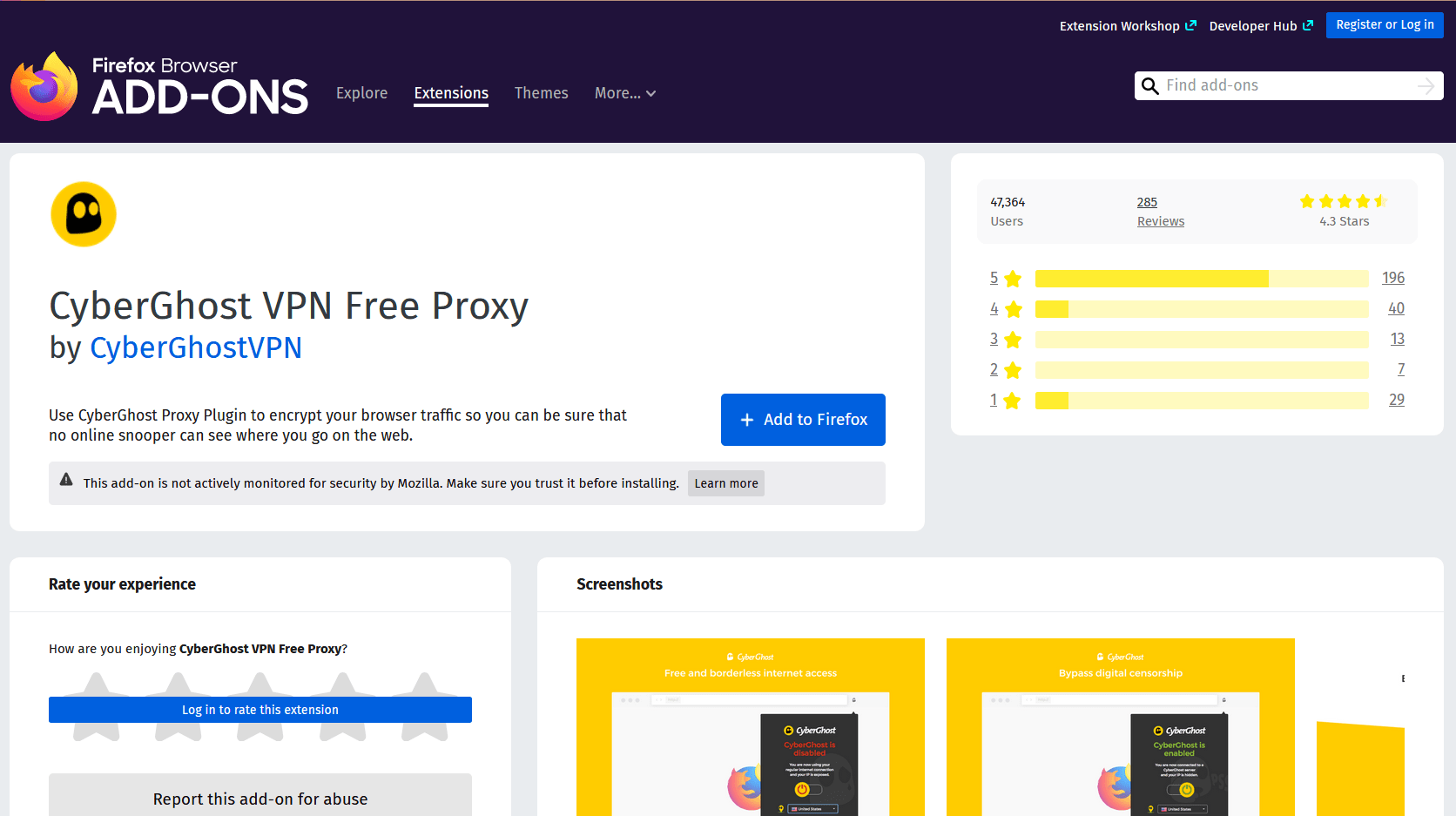This screenshot has height=816, width=1456.
Task: Click the warning triangle icon
Action: [x=66, y=480]
